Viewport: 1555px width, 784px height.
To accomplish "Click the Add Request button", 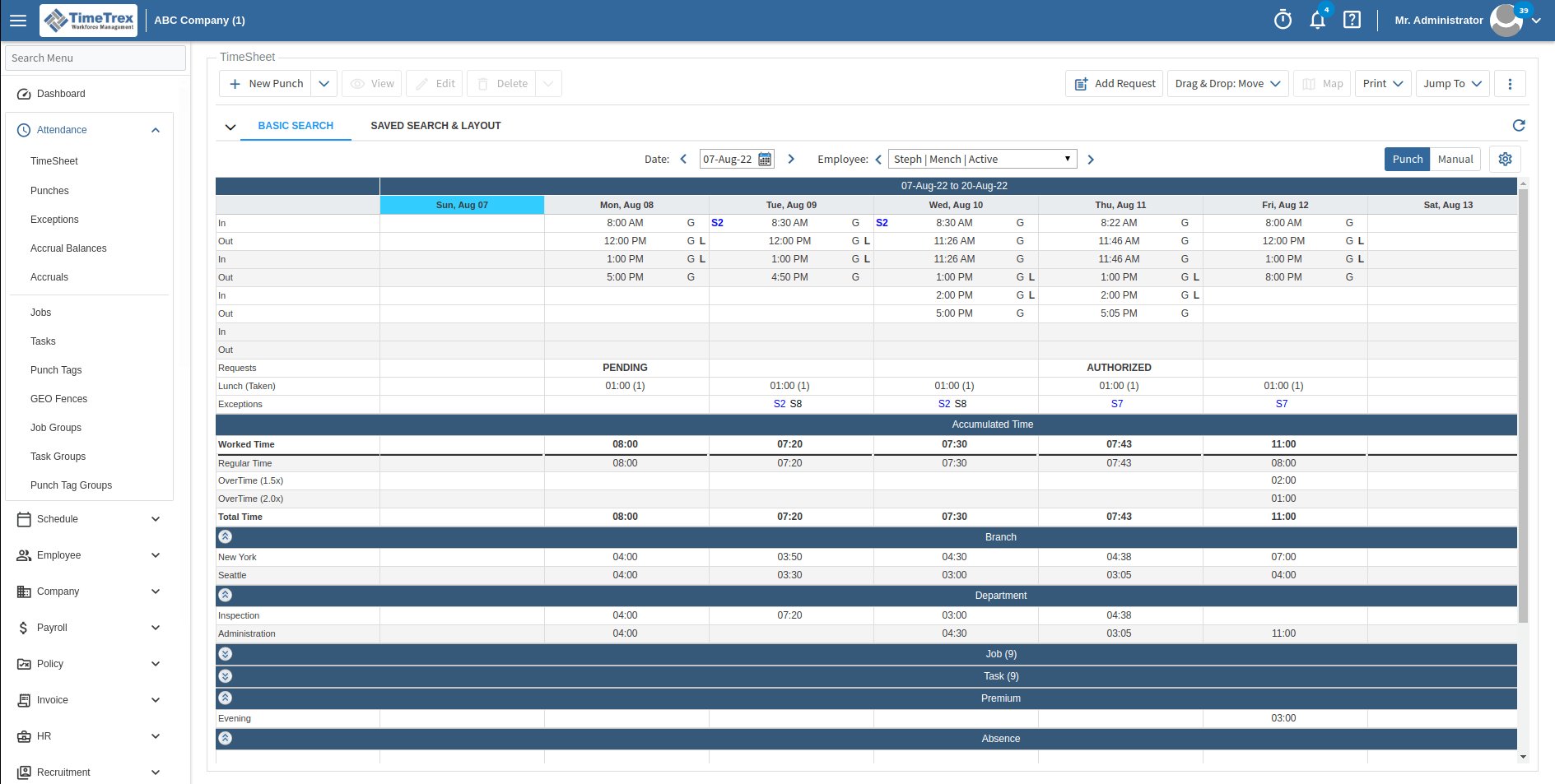I will pos(1114,83).
